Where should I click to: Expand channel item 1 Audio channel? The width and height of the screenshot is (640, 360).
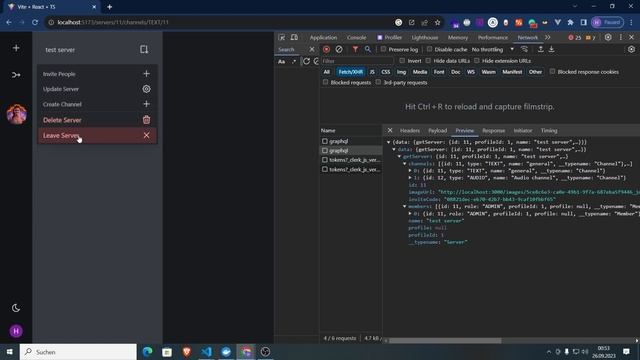[x=410, y=178]
